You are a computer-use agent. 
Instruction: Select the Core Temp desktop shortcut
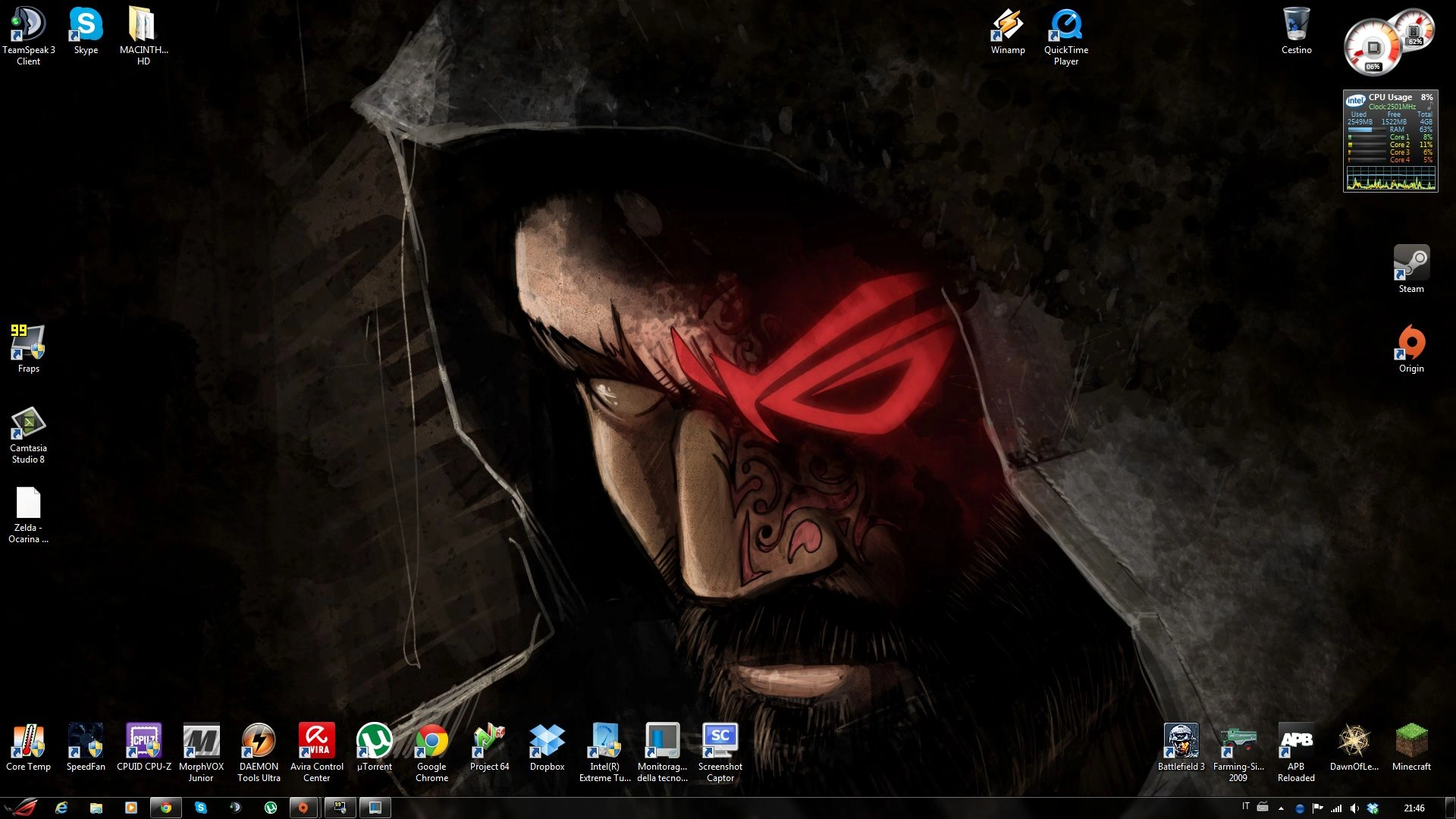tap(28, 747)
